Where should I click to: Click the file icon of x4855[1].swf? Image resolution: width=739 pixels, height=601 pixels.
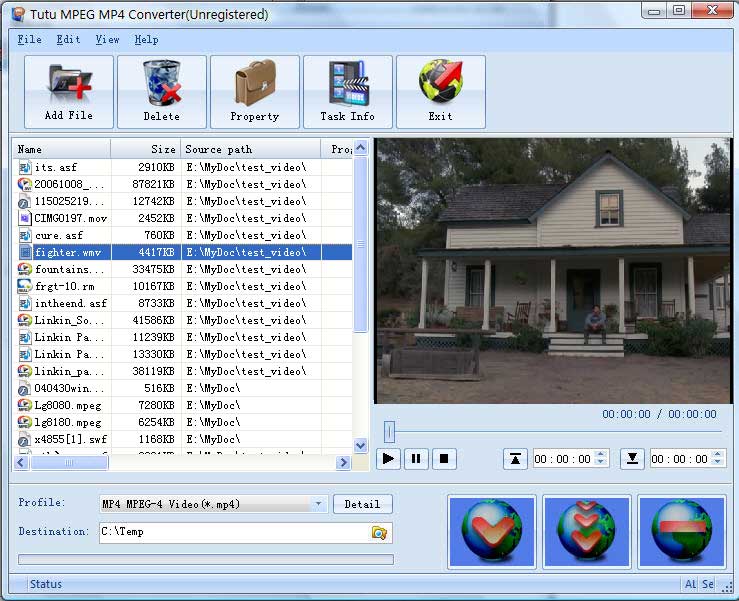tap(25, 439)
